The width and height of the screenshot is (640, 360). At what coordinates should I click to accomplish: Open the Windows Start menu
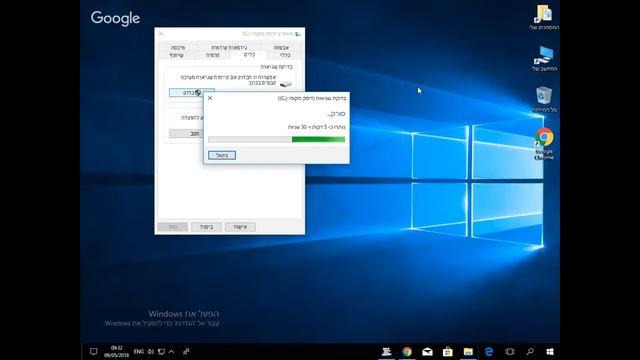click(550, 351)
